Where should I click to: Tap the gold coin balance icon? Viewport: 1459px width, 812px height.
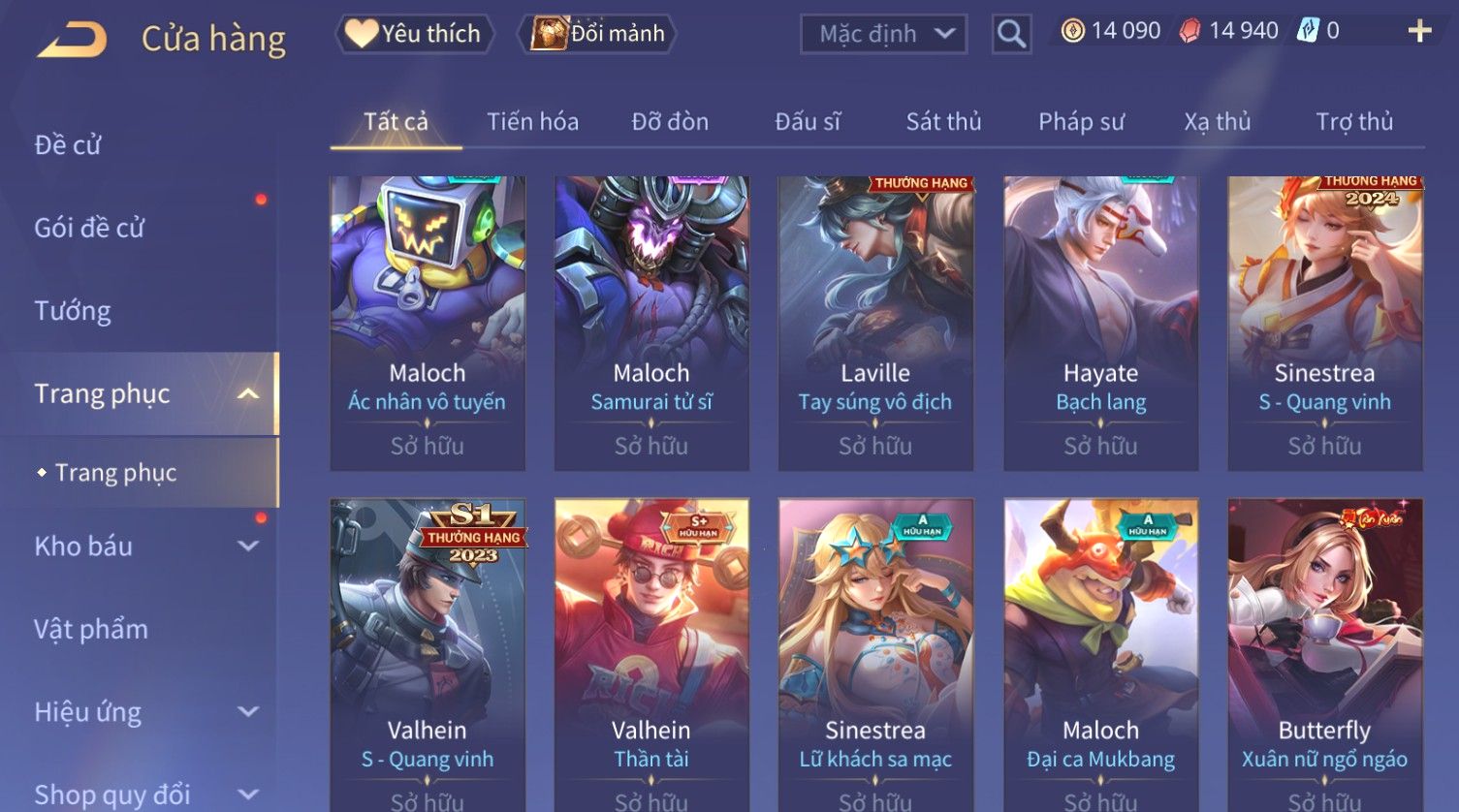click(x=1072, y=31)
